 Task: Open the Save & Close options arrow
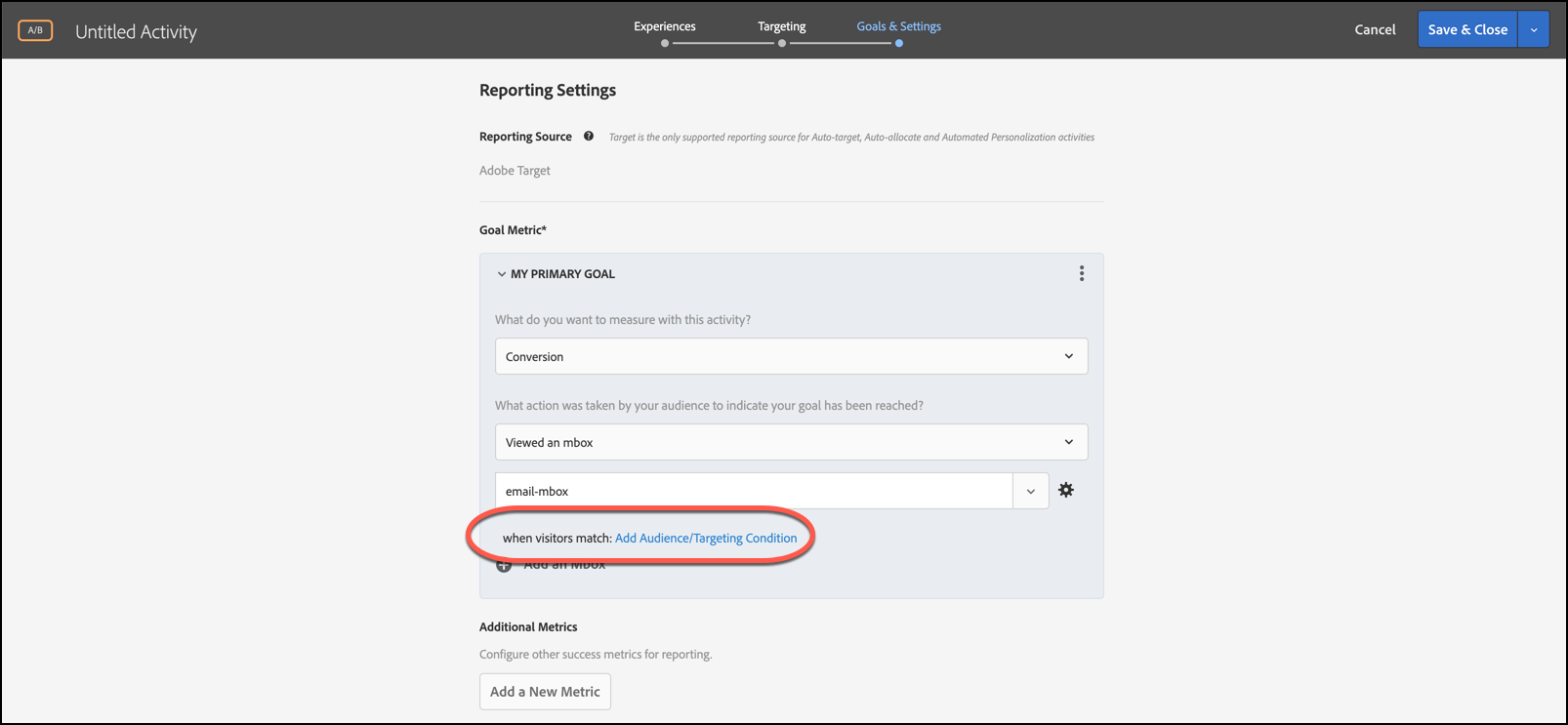1534,30
